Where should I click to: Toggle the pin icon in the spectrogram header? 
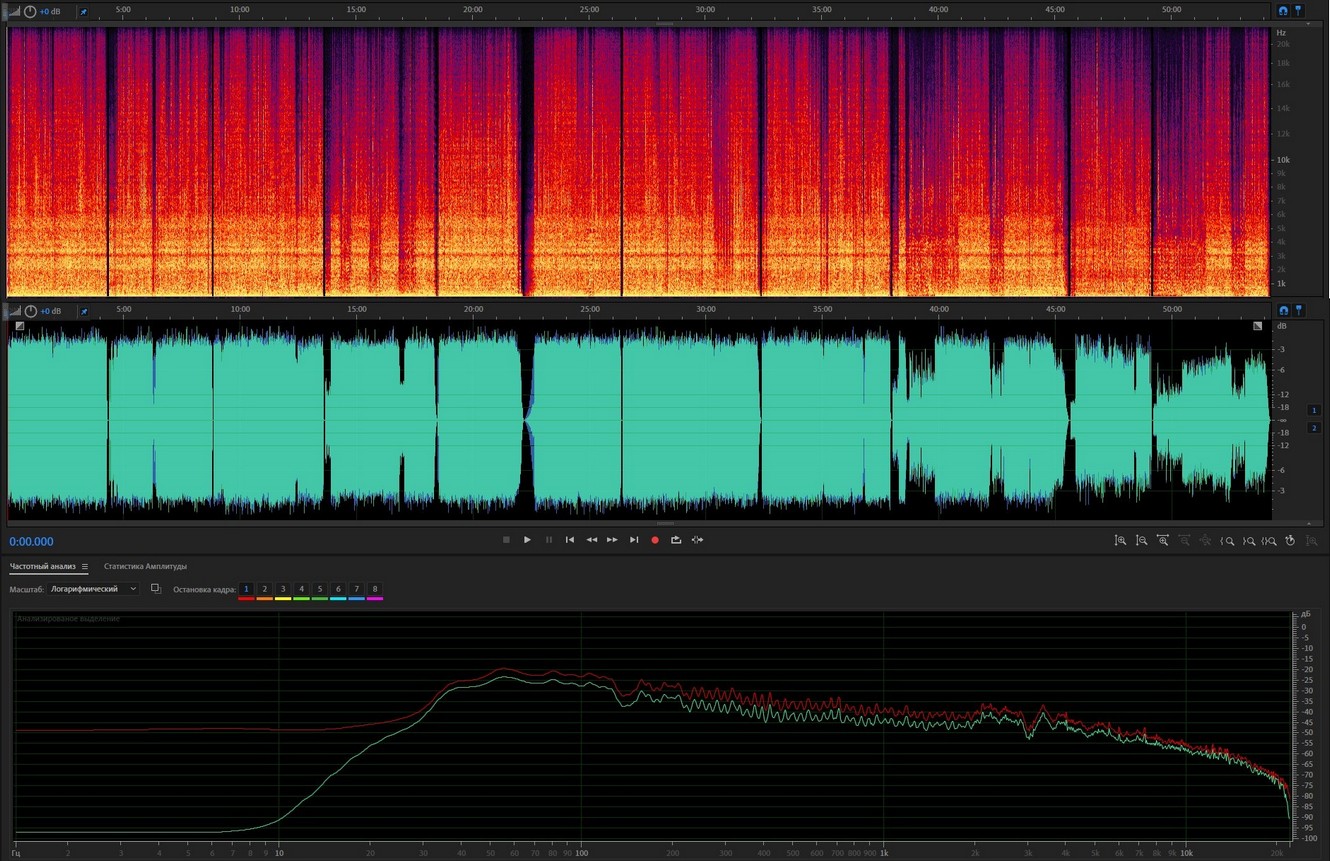pyautogui.click(x=83, y=12)
